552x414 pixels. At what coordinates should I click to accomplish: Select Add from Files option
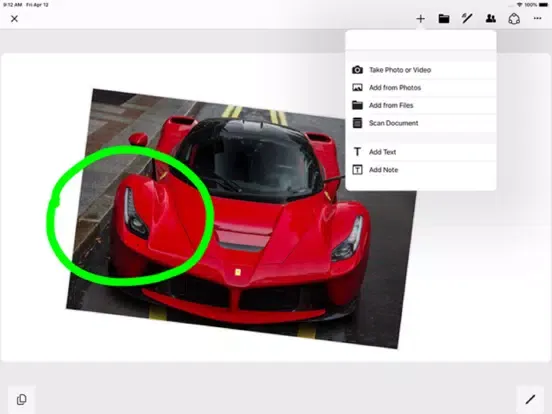coord(421,105)
